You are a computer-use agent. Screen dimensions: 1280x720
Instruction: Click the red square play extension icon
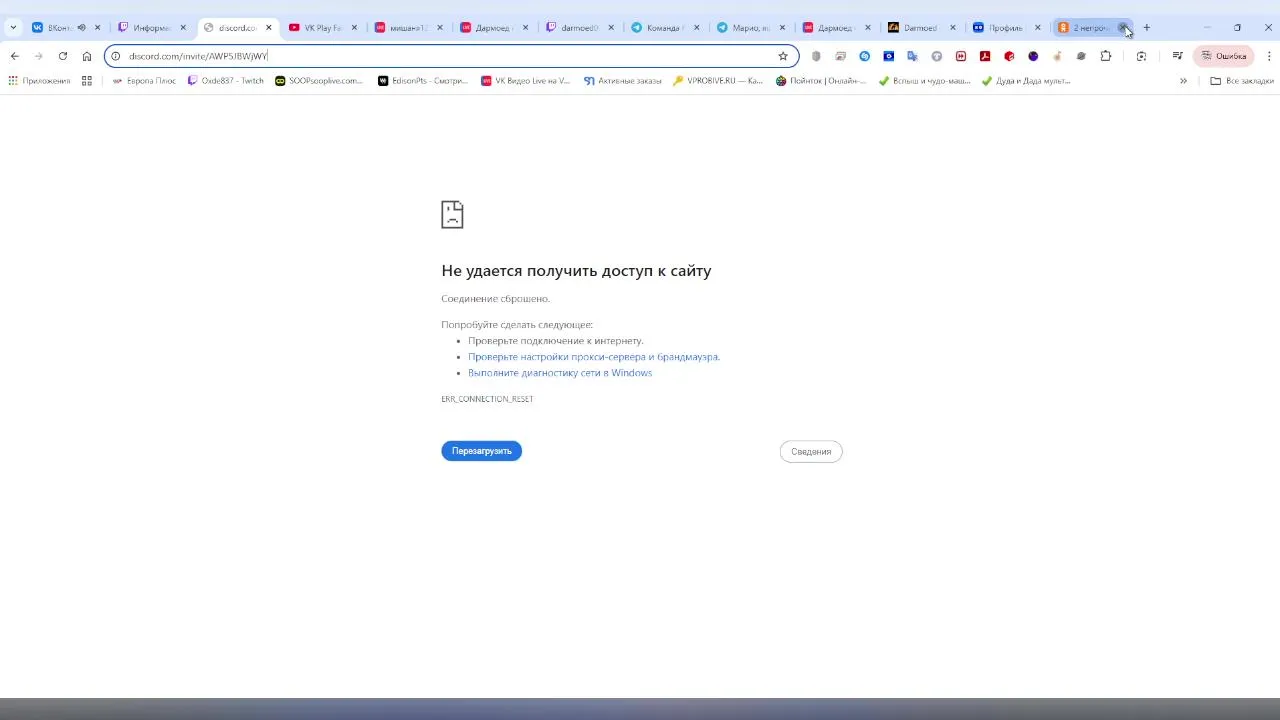(x=961, y=56)
